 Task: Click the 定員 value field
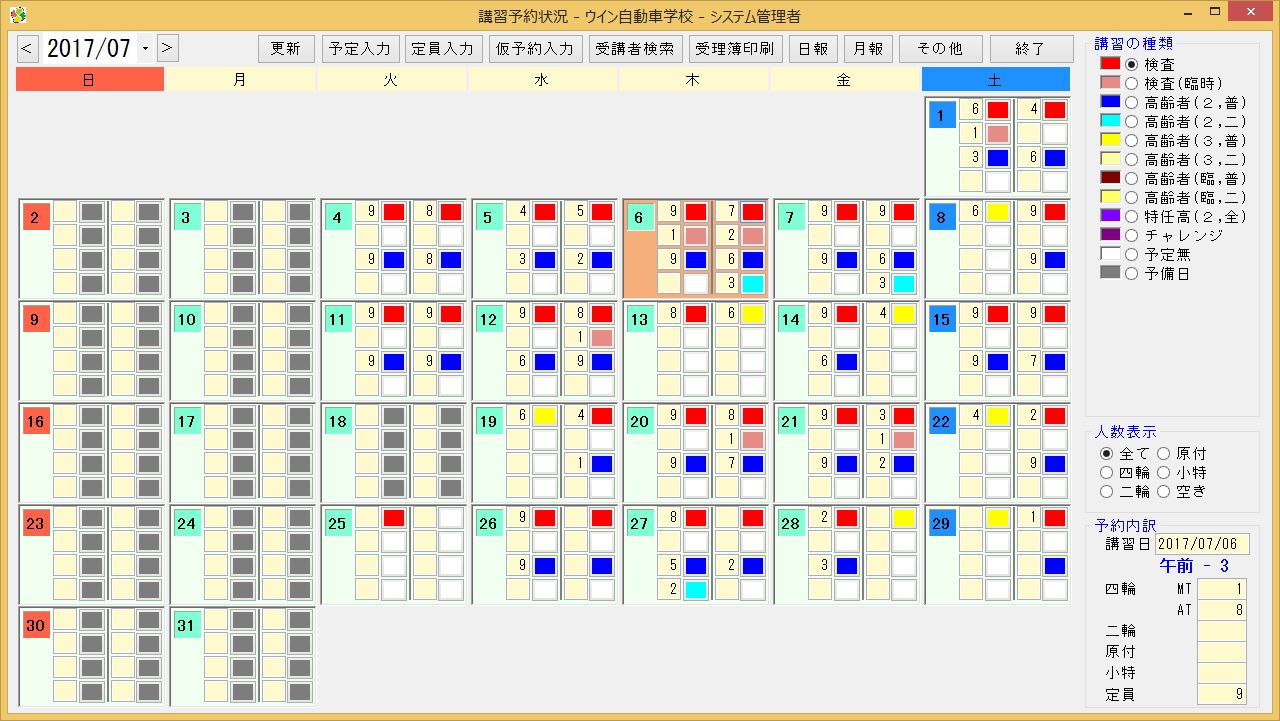coord(1222,694)
